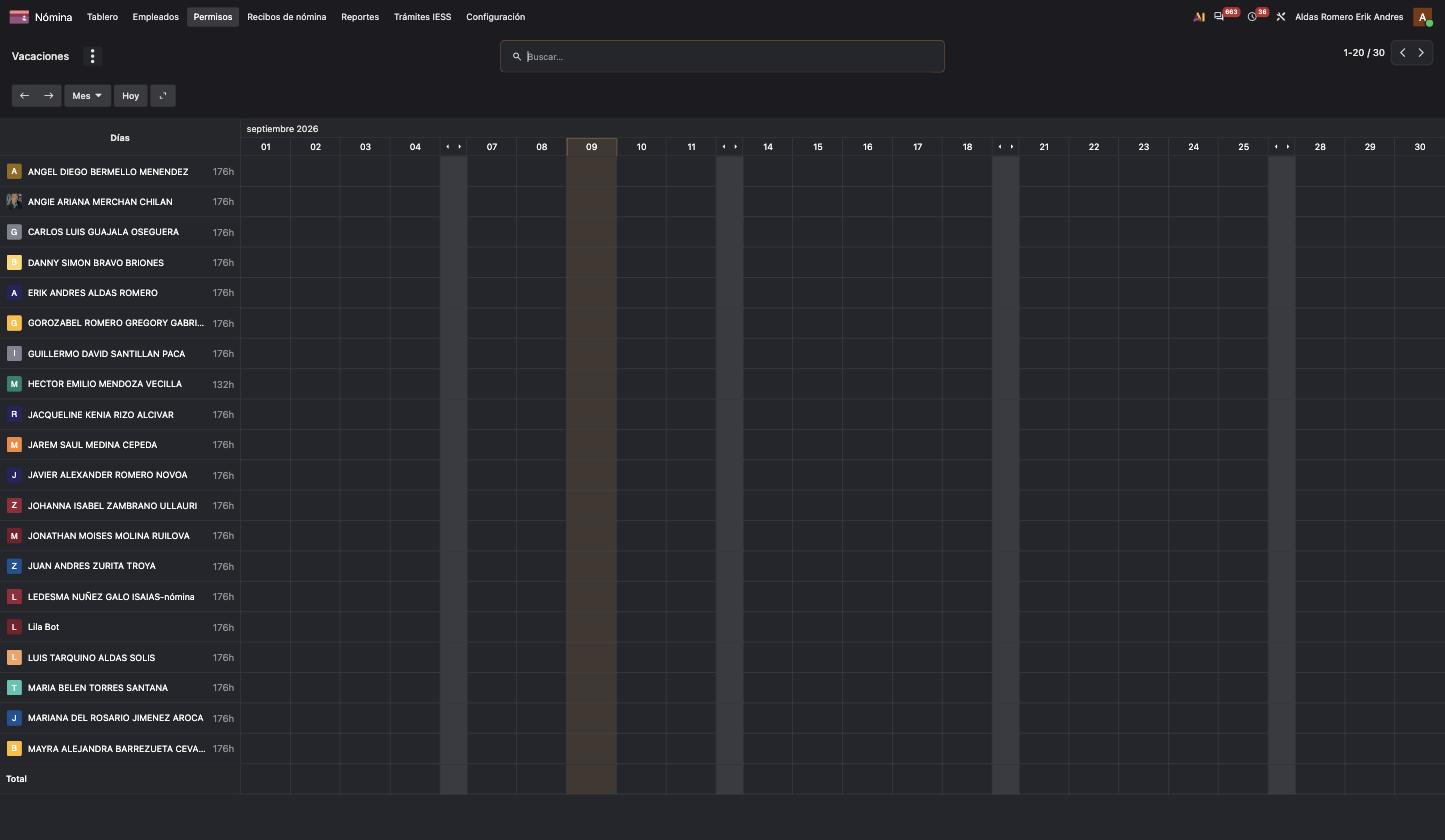Click the 1-20 / 30 pager counter
Viewport: 1445px width, 840px height.
[1364, 53]
